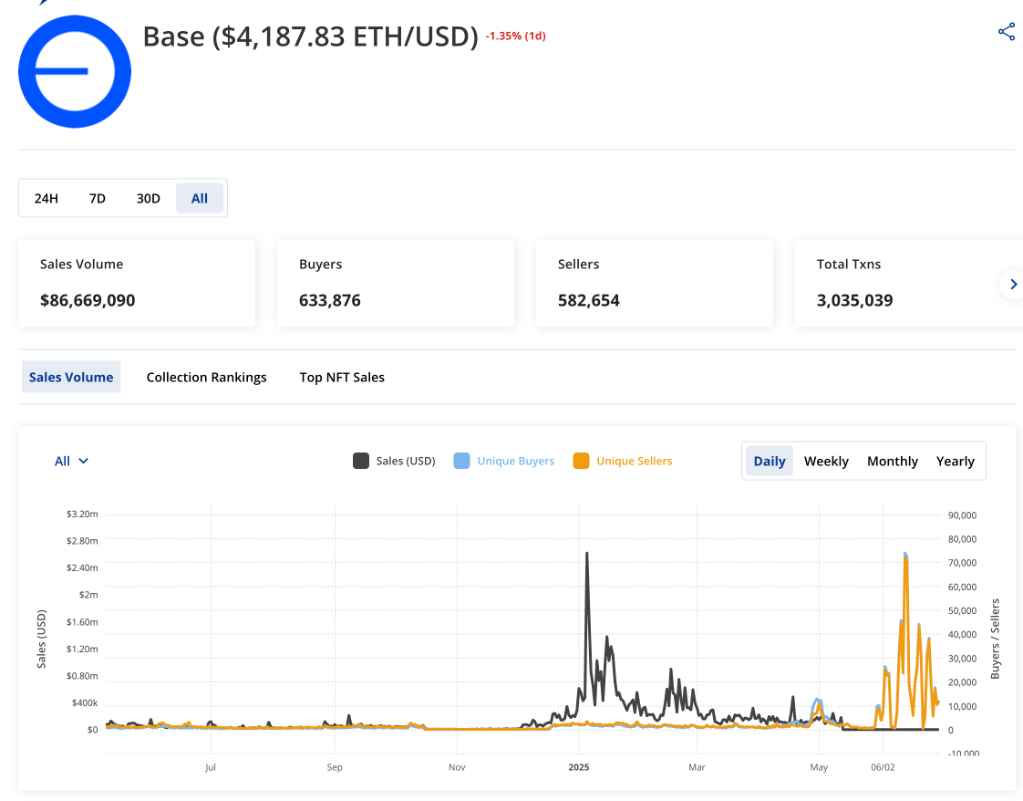Viewport: 1023px width, 801px height.
Task: Select the 24H time range
Action: click(x=46, y=198)
